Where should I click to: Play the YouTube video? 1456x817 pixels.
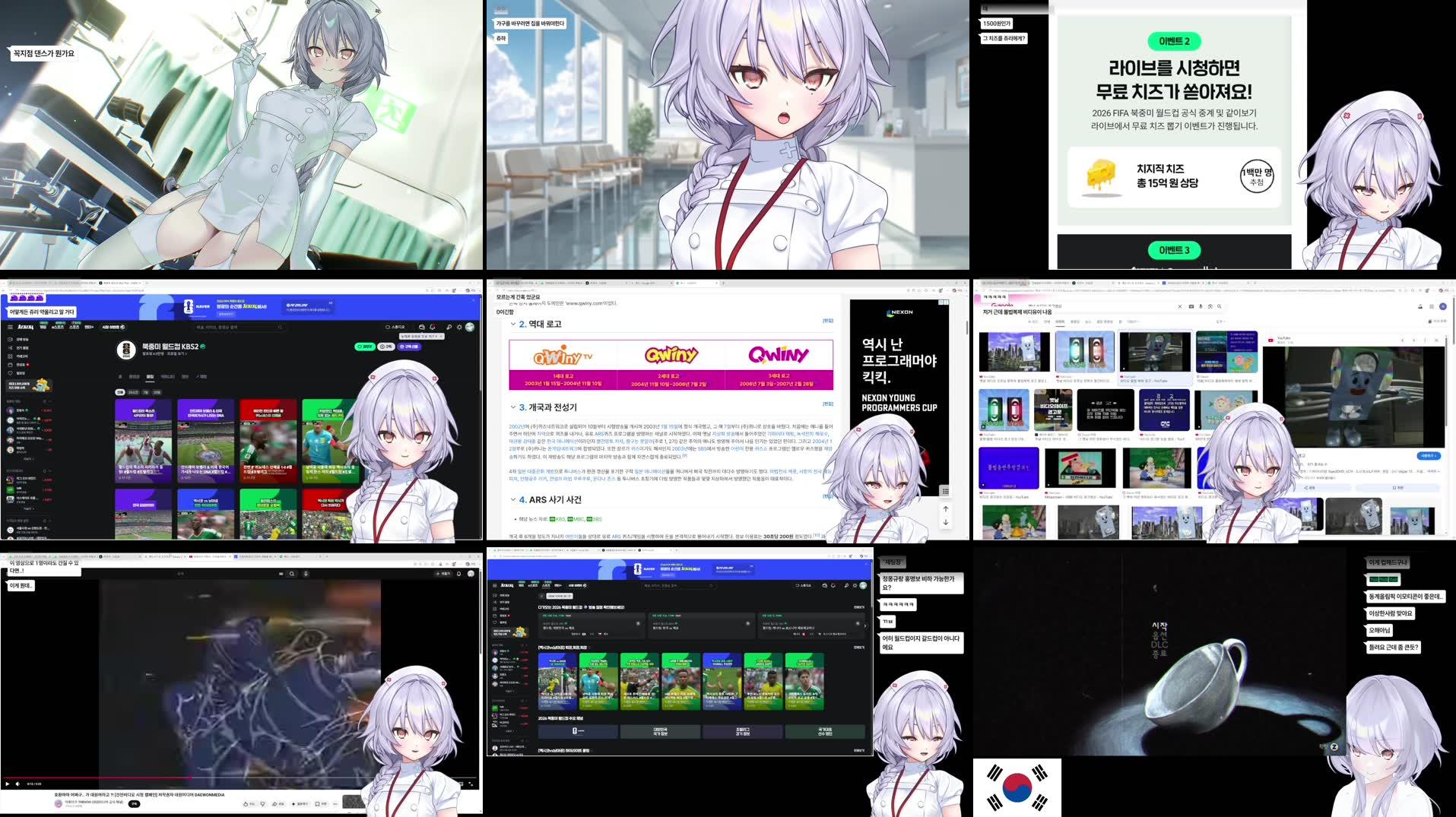coord(8,784)
